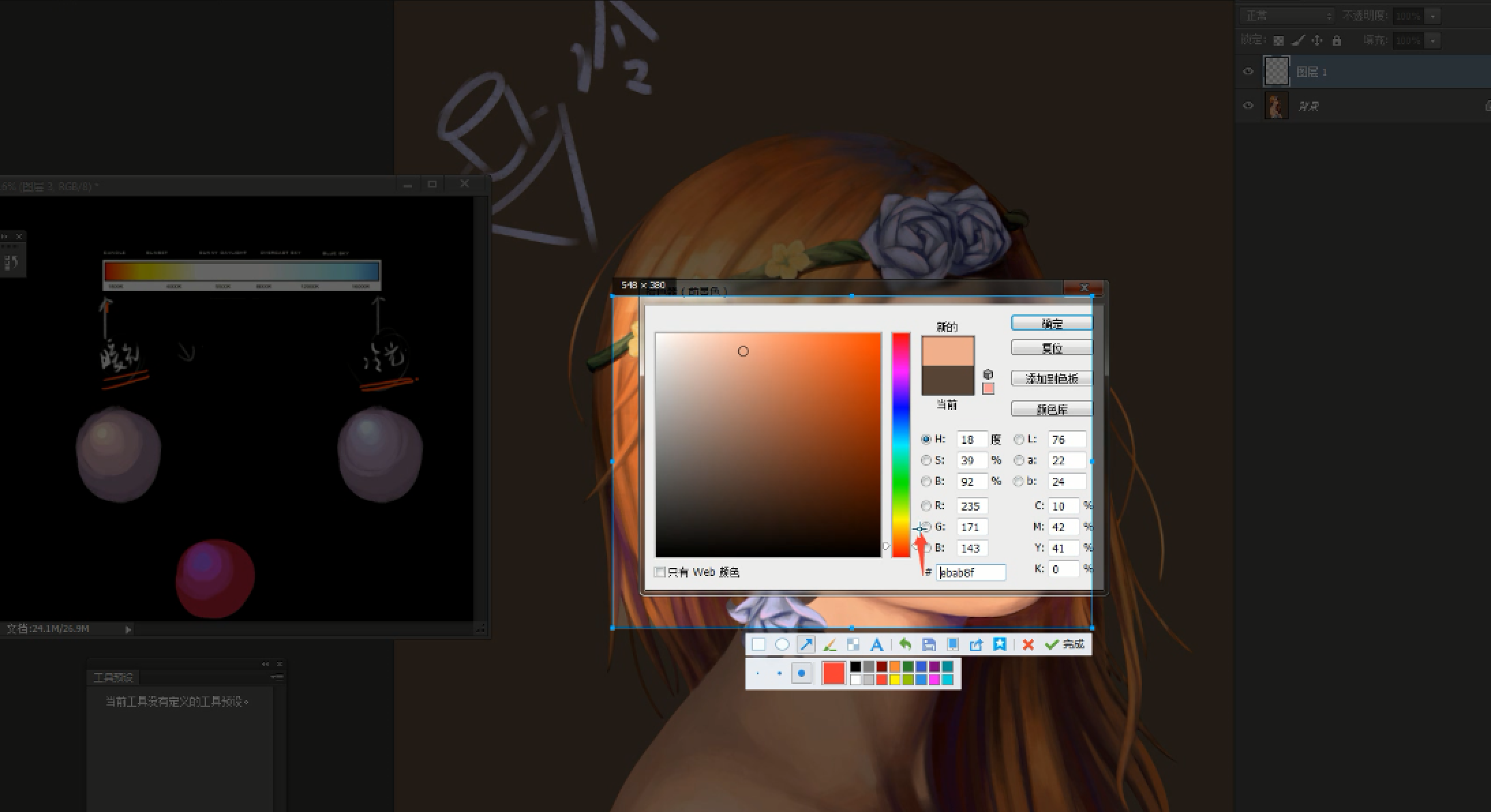
Task: Select the rectangle annotation tool
Action: coord(758,644)
